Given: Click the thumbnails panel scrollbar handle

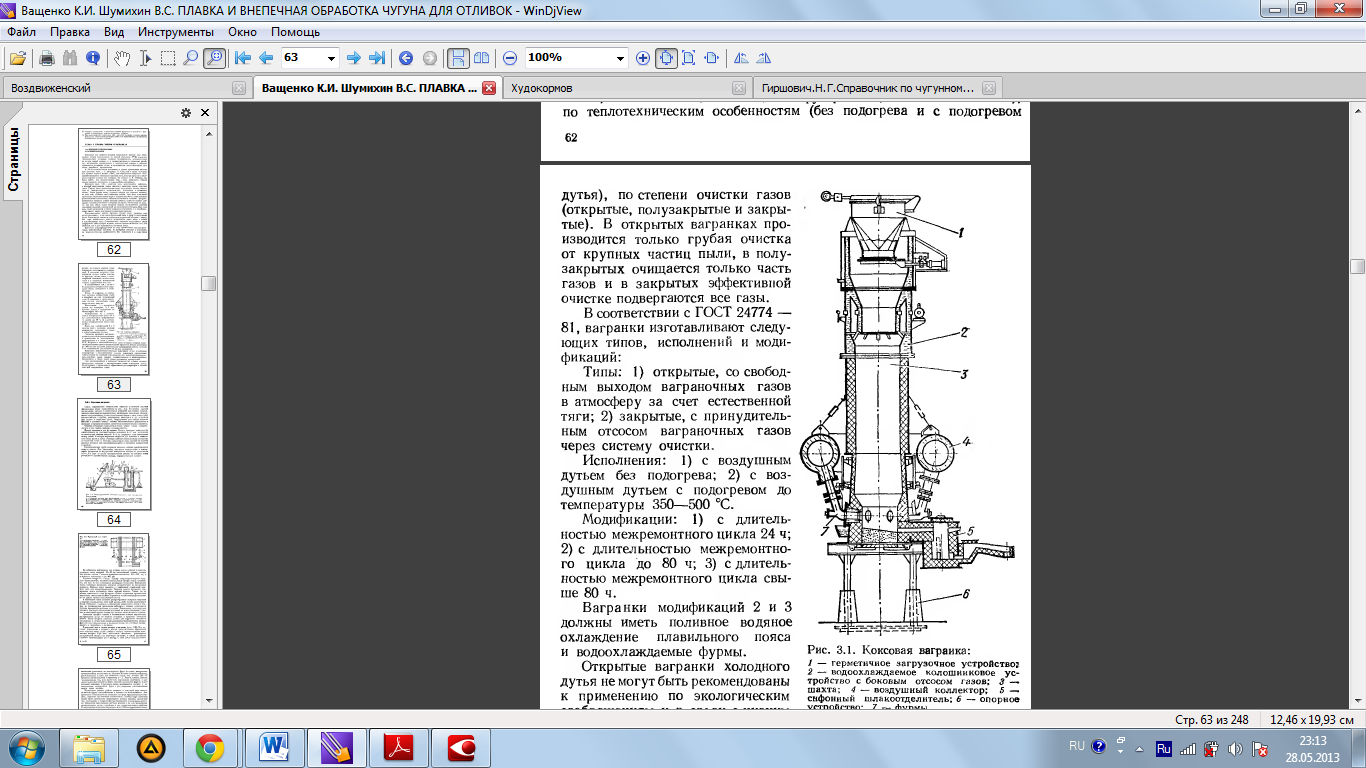Looking at the screenshot, I should [208, 283].
